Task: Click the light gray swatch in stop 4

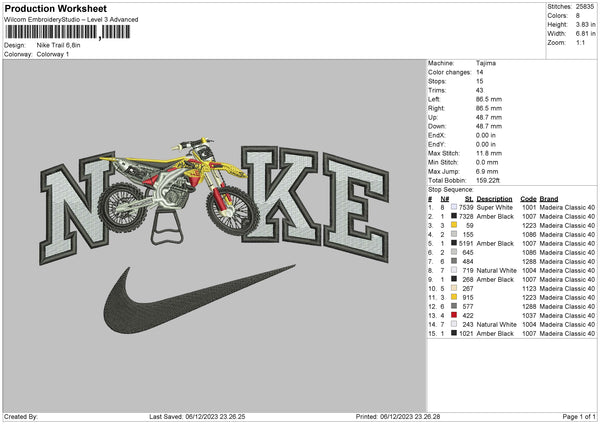Action: tap(454, 234)
